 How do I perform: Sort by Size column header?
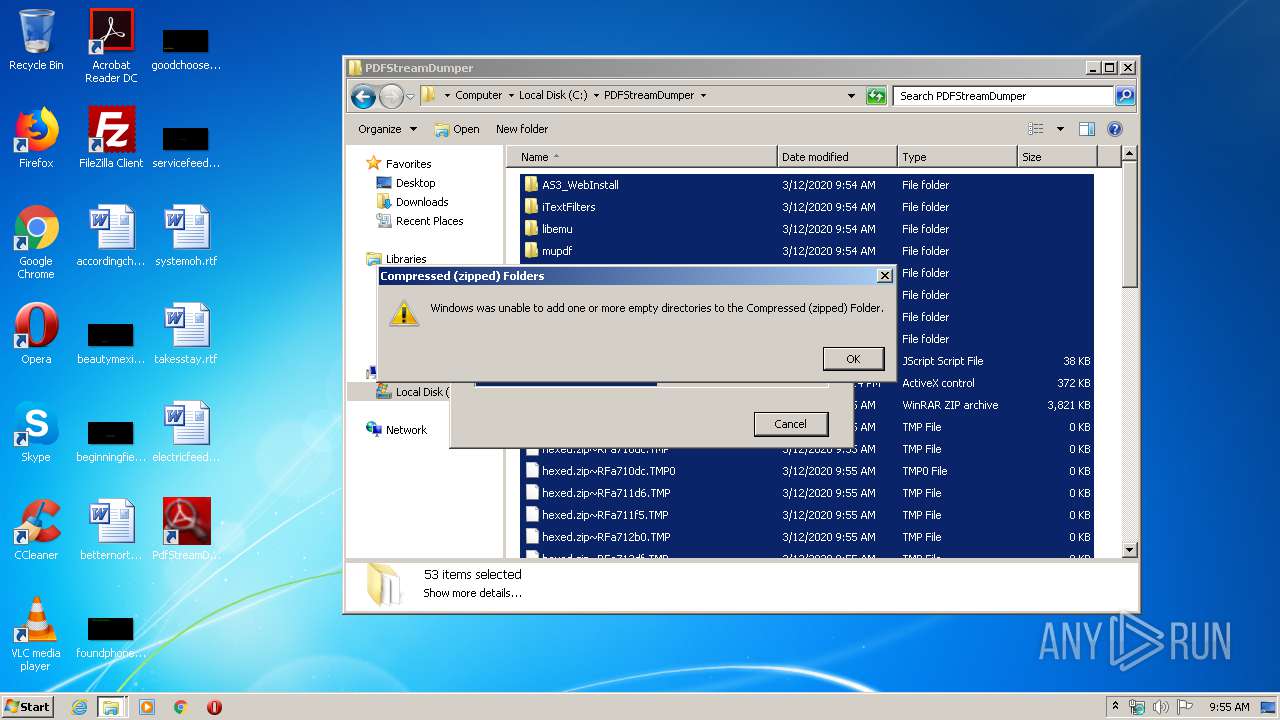tap(1057, 157)
